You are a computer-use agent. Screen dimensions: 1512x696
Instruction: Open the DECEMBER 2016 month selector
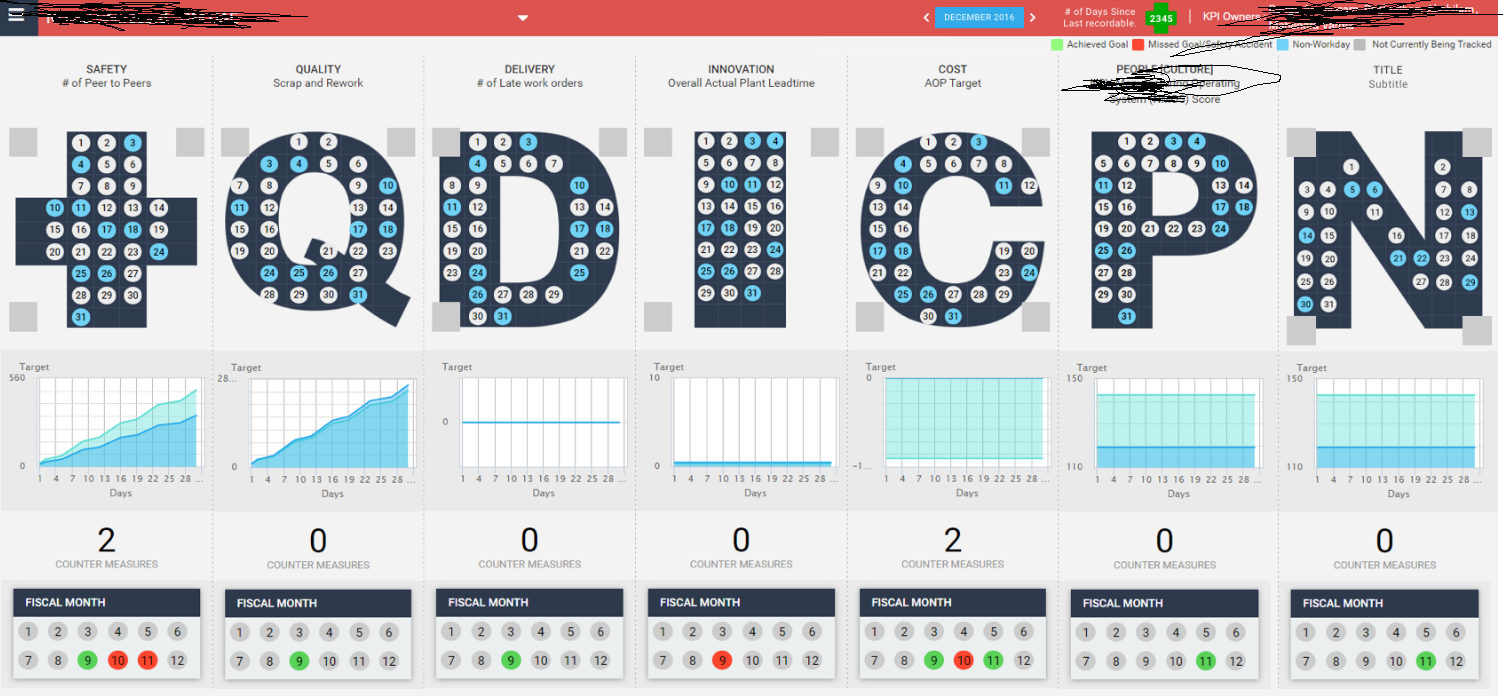pos(979,18)
